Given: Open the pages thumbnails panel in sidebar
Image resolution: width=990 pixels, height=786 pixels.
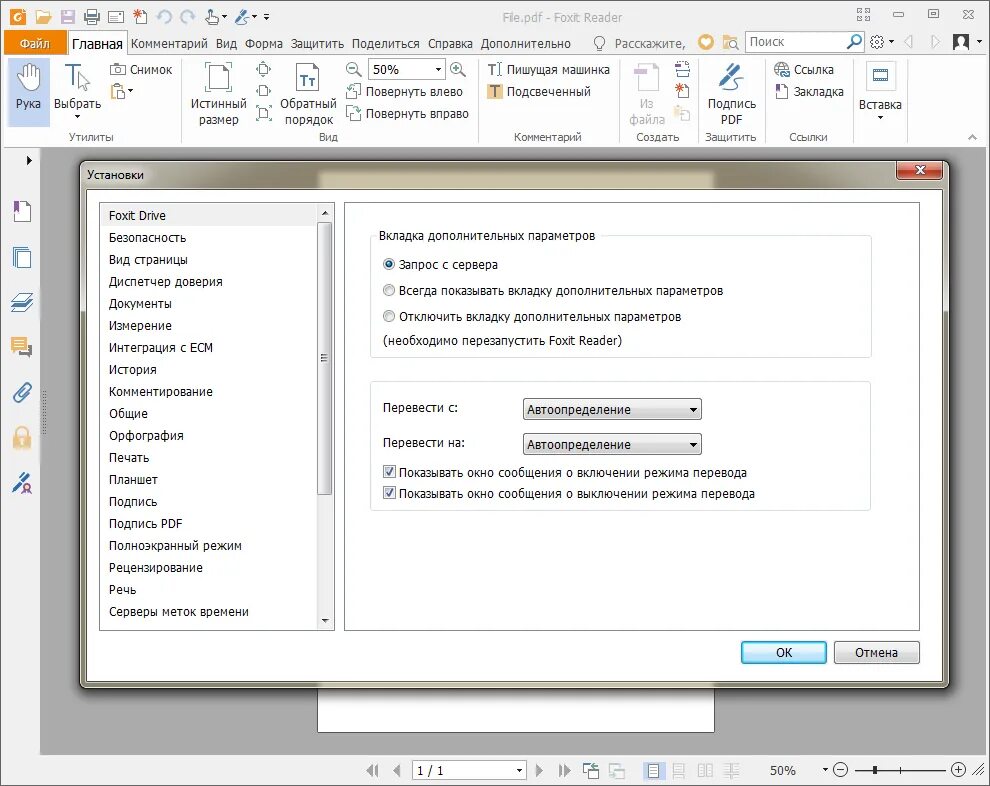Looking at the screenshot, I should pyautogui.click(x=22, y=257).
